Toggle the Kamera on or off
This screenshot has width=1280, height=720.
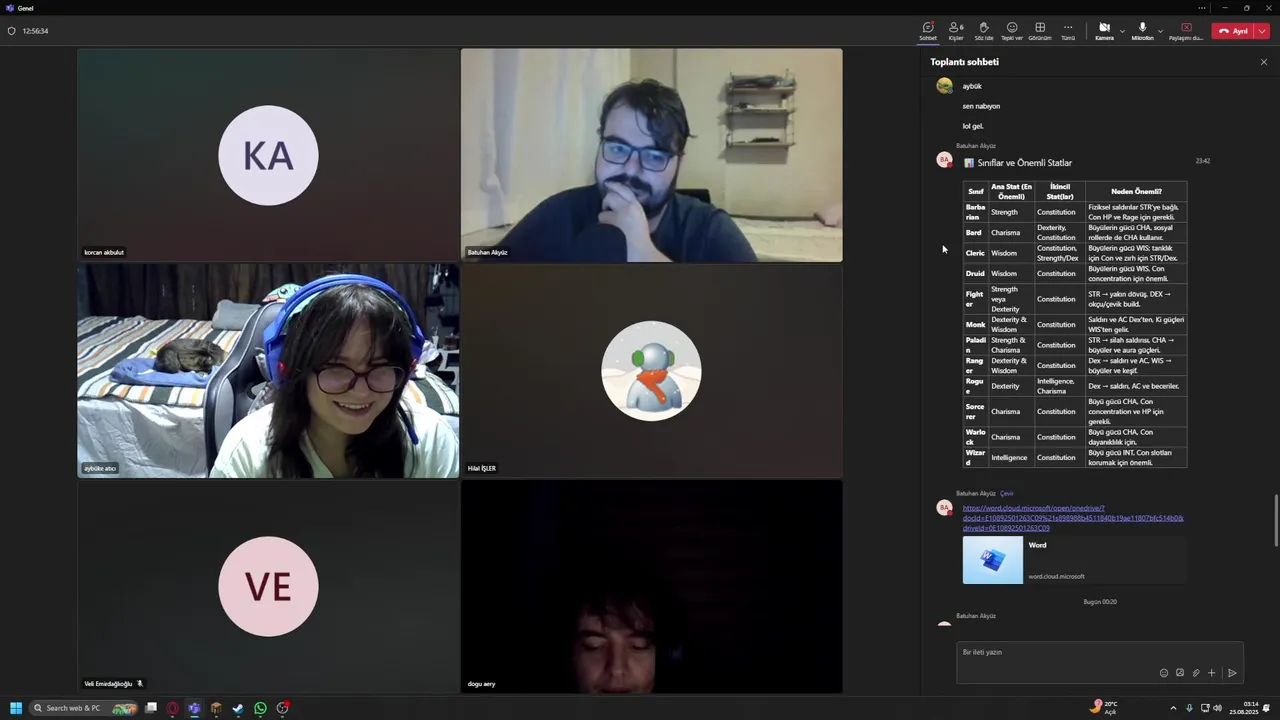click(1104, 31)
